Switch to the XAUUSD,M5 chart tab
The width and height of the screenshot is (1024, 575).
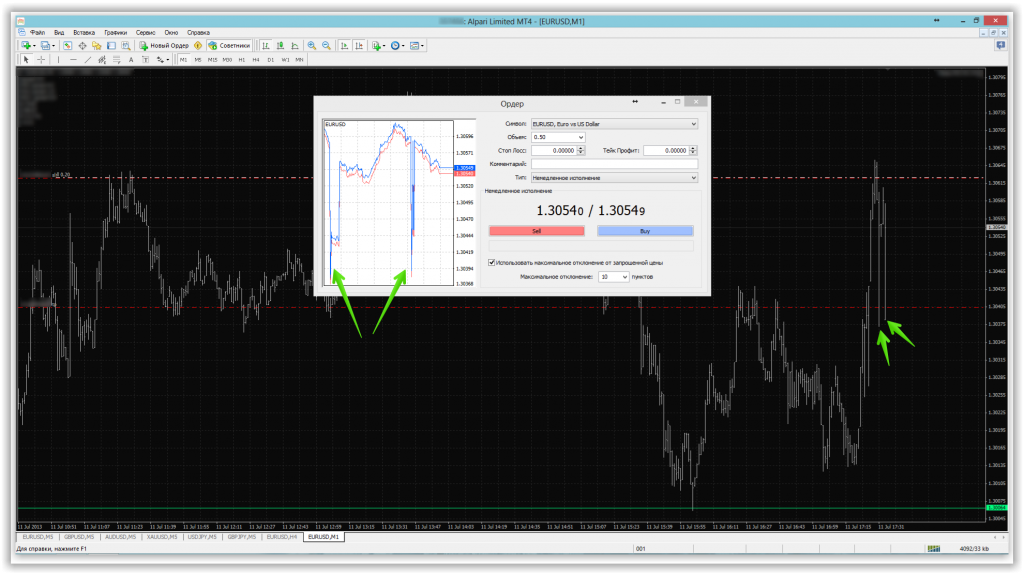[x=160, y=537]
